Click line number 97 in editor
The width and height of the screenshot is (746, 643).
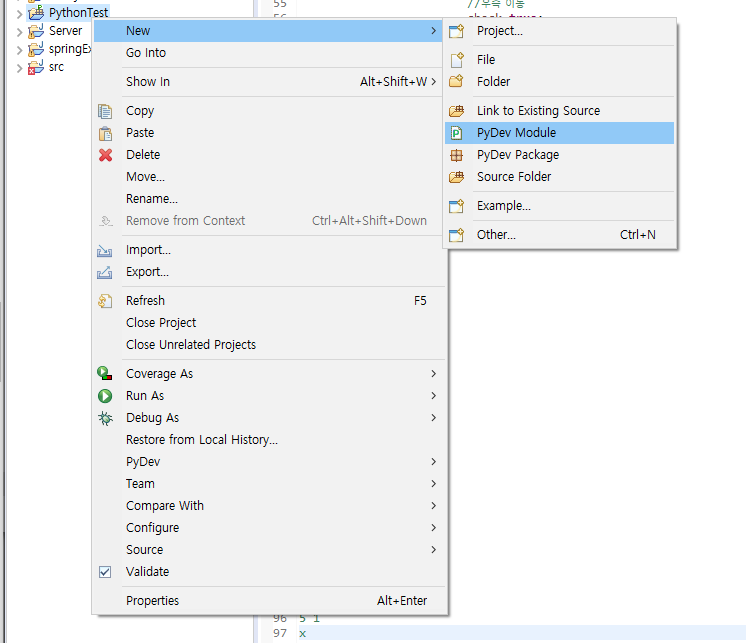[x=280, y=633]
